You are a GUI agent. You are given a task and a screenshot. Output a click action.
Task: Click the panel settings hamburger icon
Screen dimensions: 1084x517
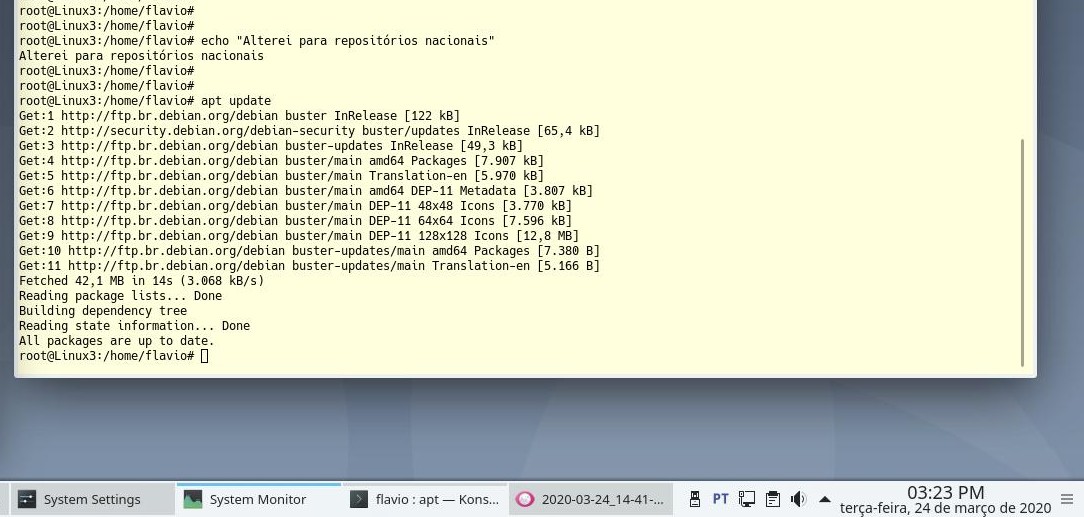tap(1067, 498)
